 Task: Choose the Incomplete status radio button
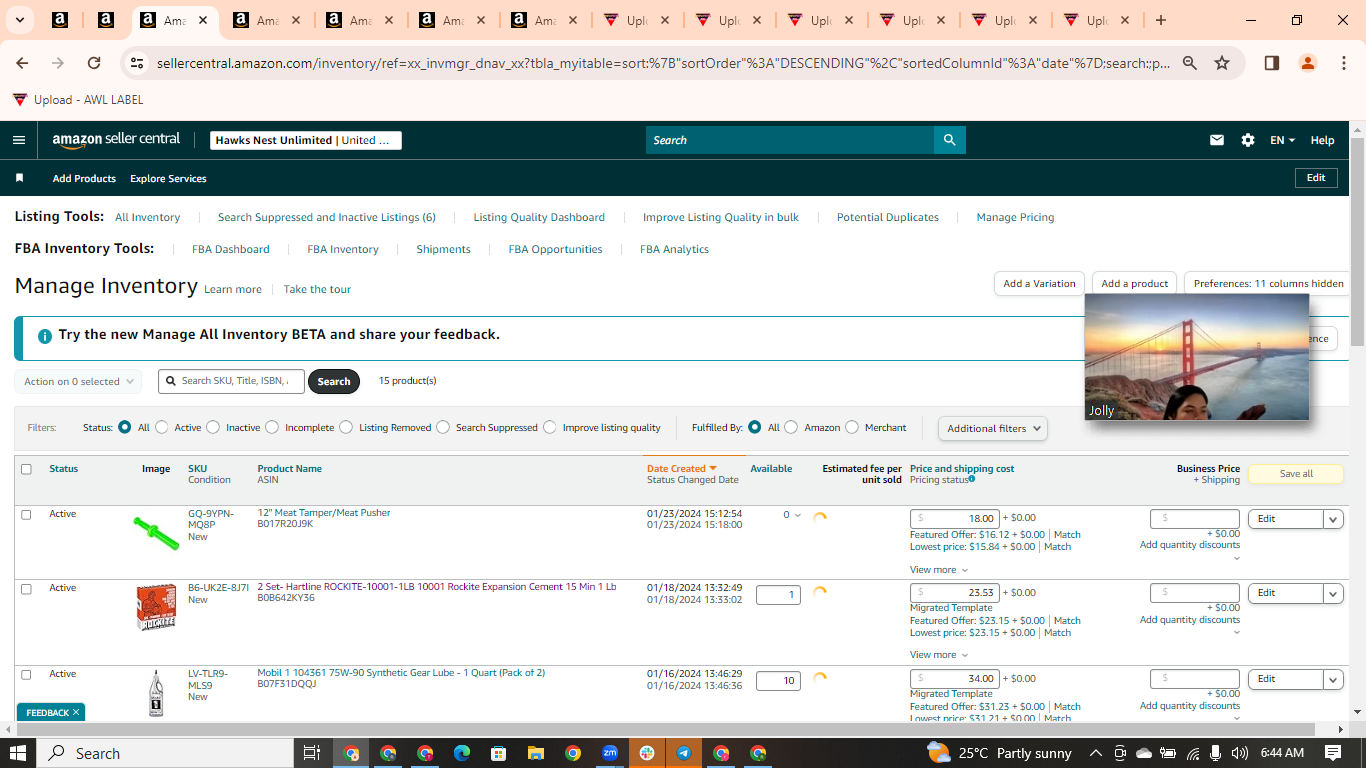[x=272, y=427]
